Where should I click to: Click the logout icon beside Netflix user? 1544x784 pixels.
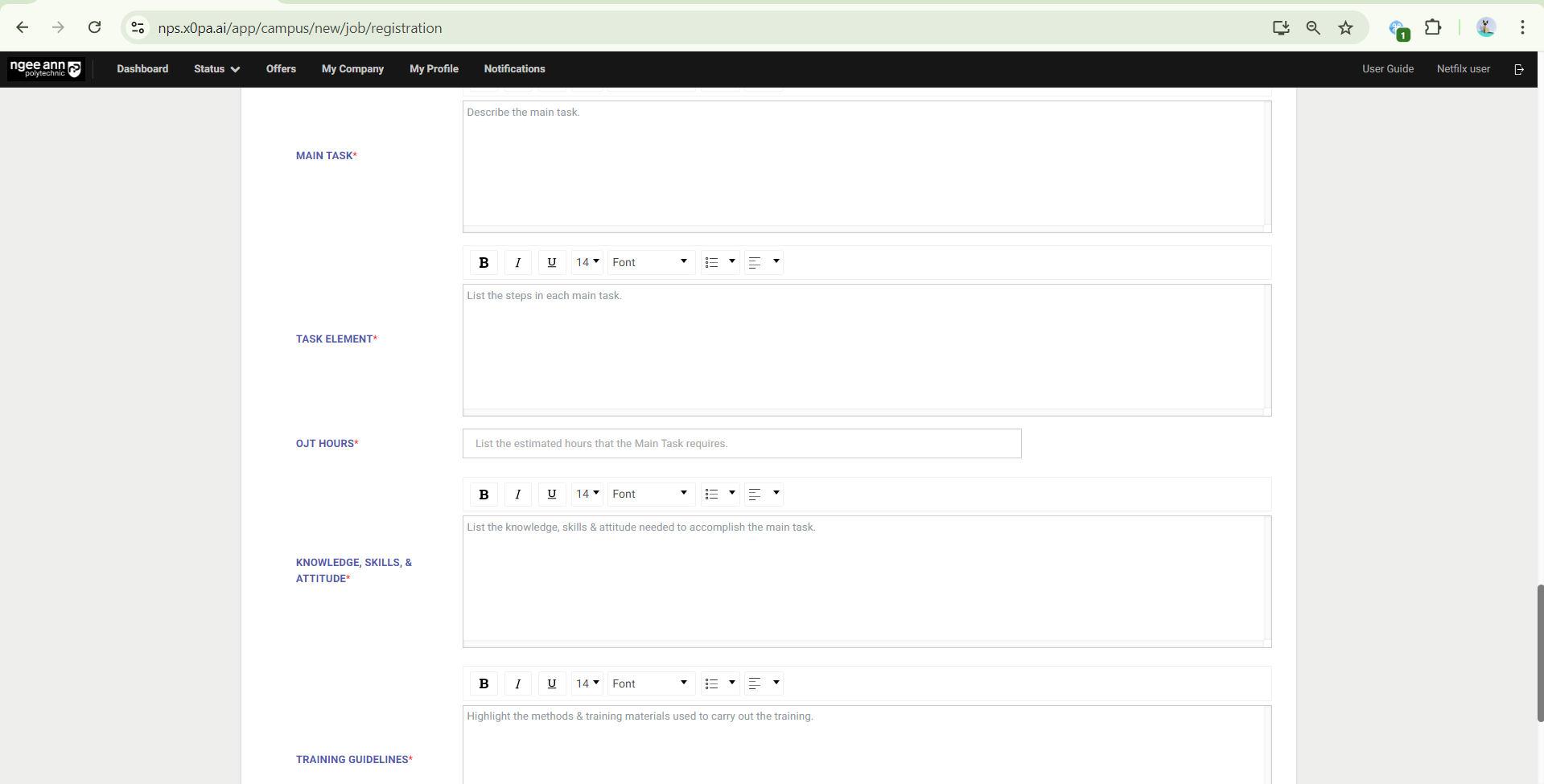(x=1518, y=69)
